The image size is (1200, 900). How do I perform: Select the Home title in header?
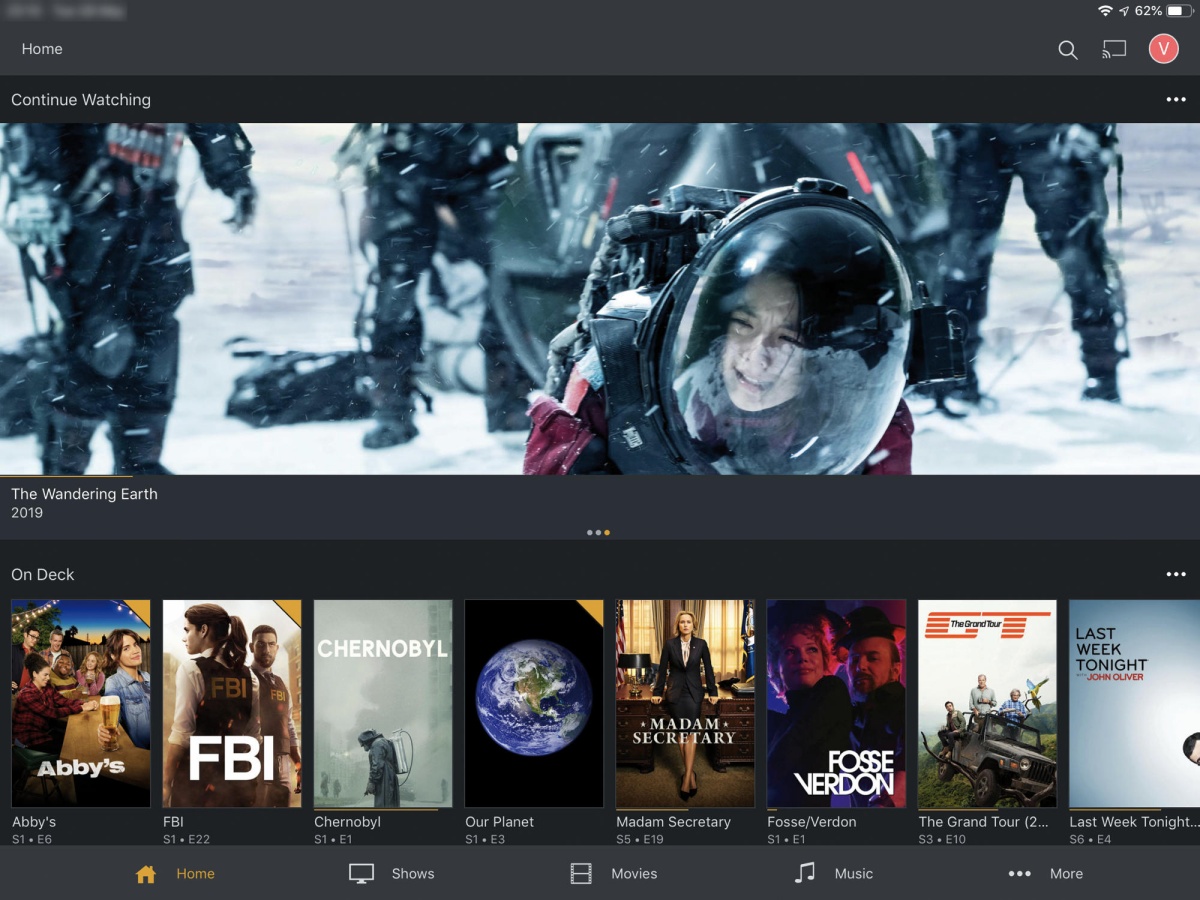(x=42, y=49)
